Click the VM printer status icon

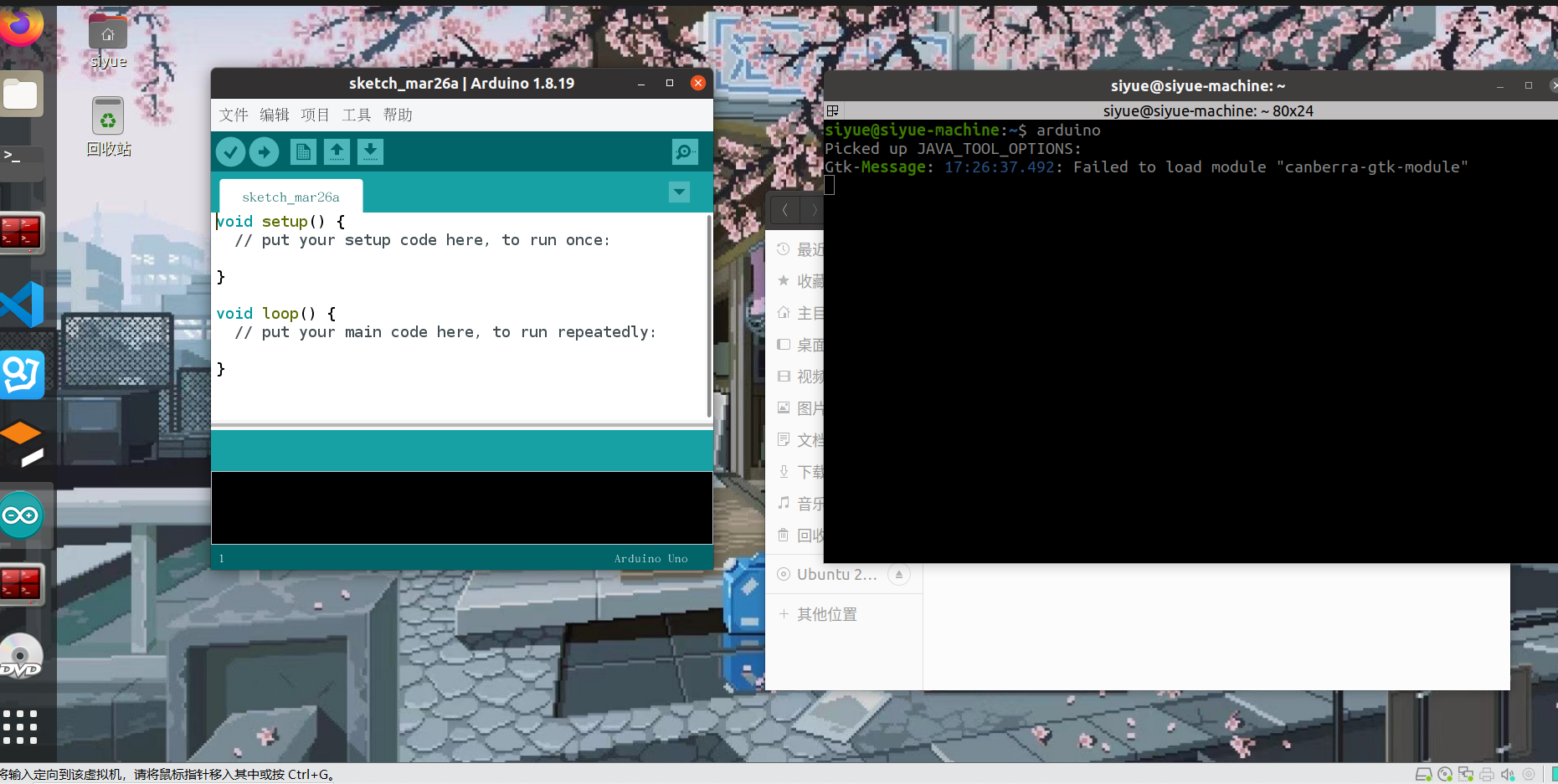(x=1487, y=775)
